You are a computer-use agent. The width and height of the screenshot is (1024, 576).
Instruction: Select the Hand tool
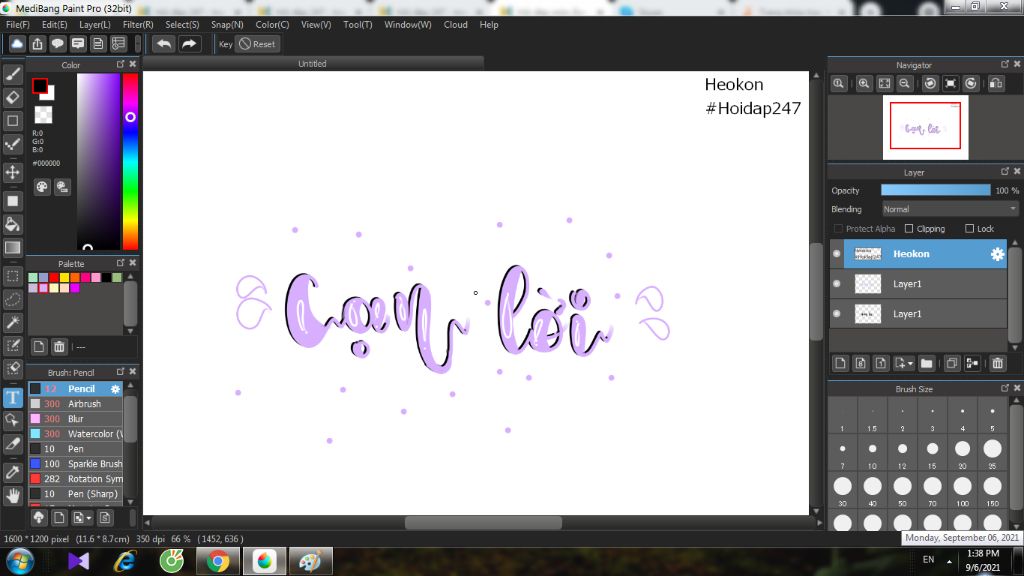pyautogui.click(x=12, y=496)
